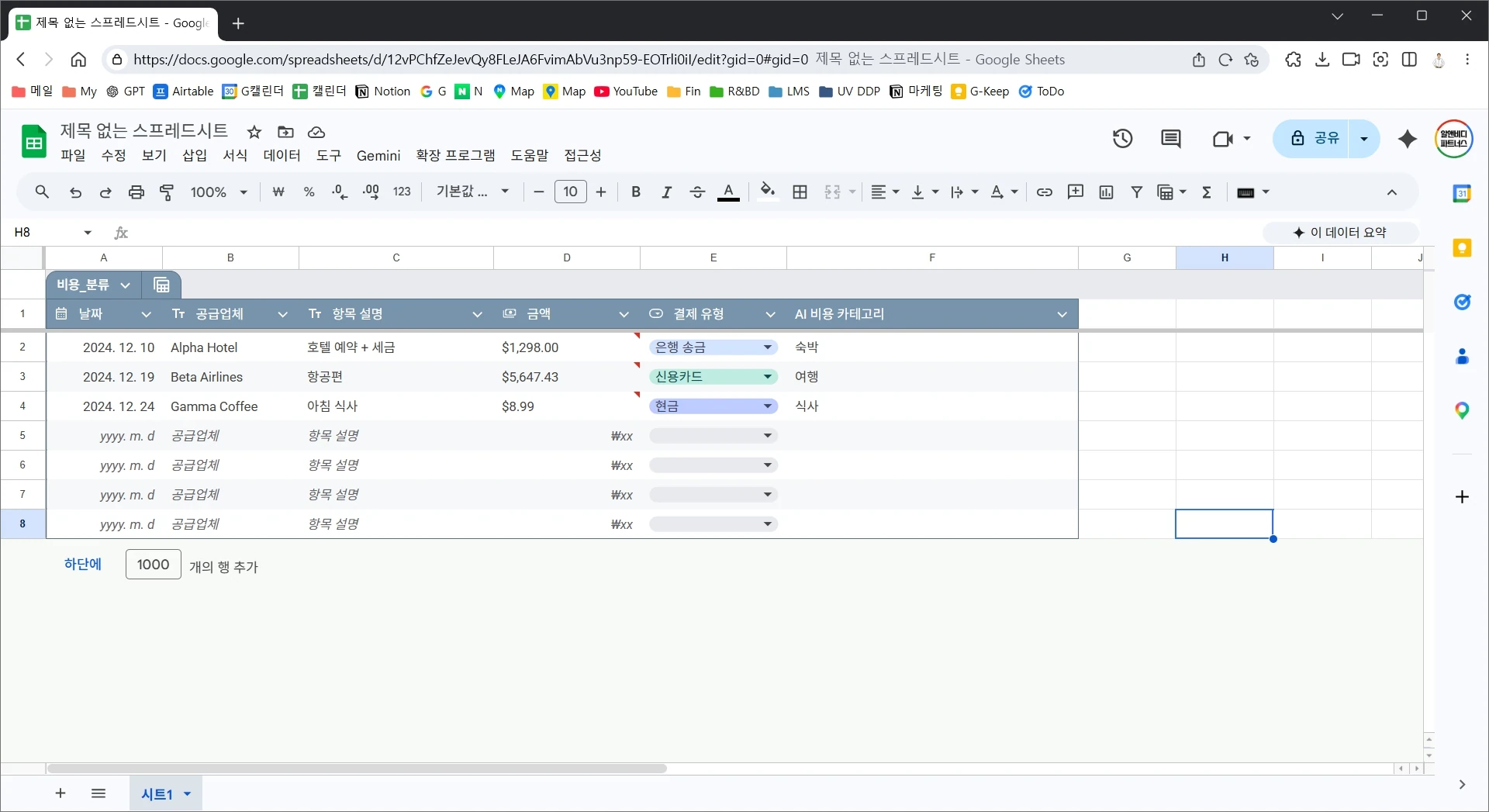
Task: Insert a link
Action: (1045, 192)
